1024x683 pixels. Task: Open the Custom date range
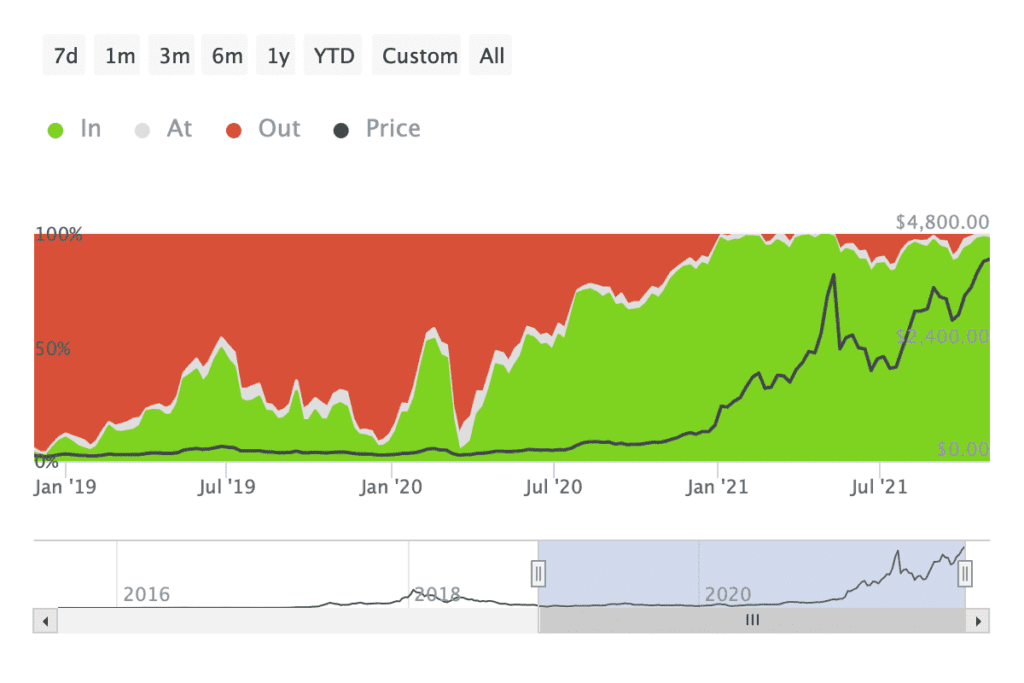420,56
